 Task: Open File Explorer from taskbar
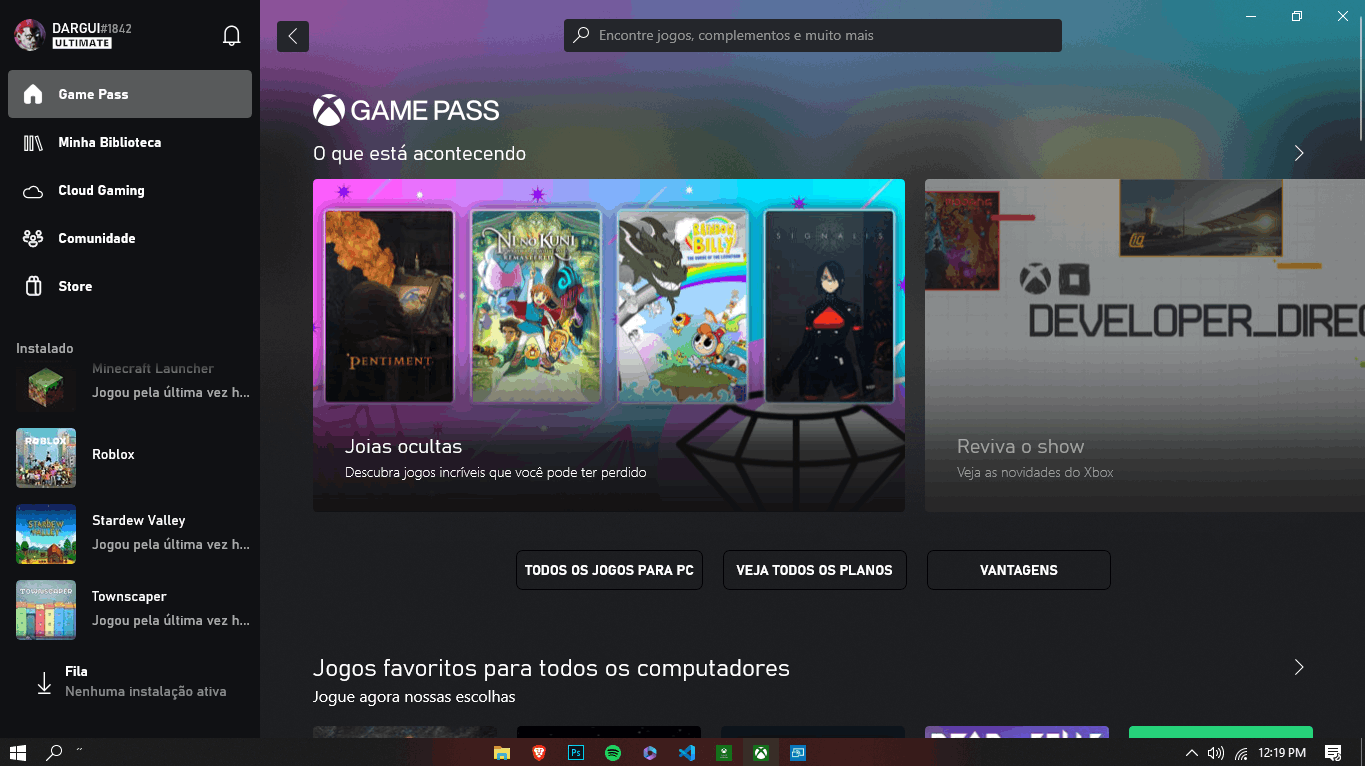tap(502, 752)
